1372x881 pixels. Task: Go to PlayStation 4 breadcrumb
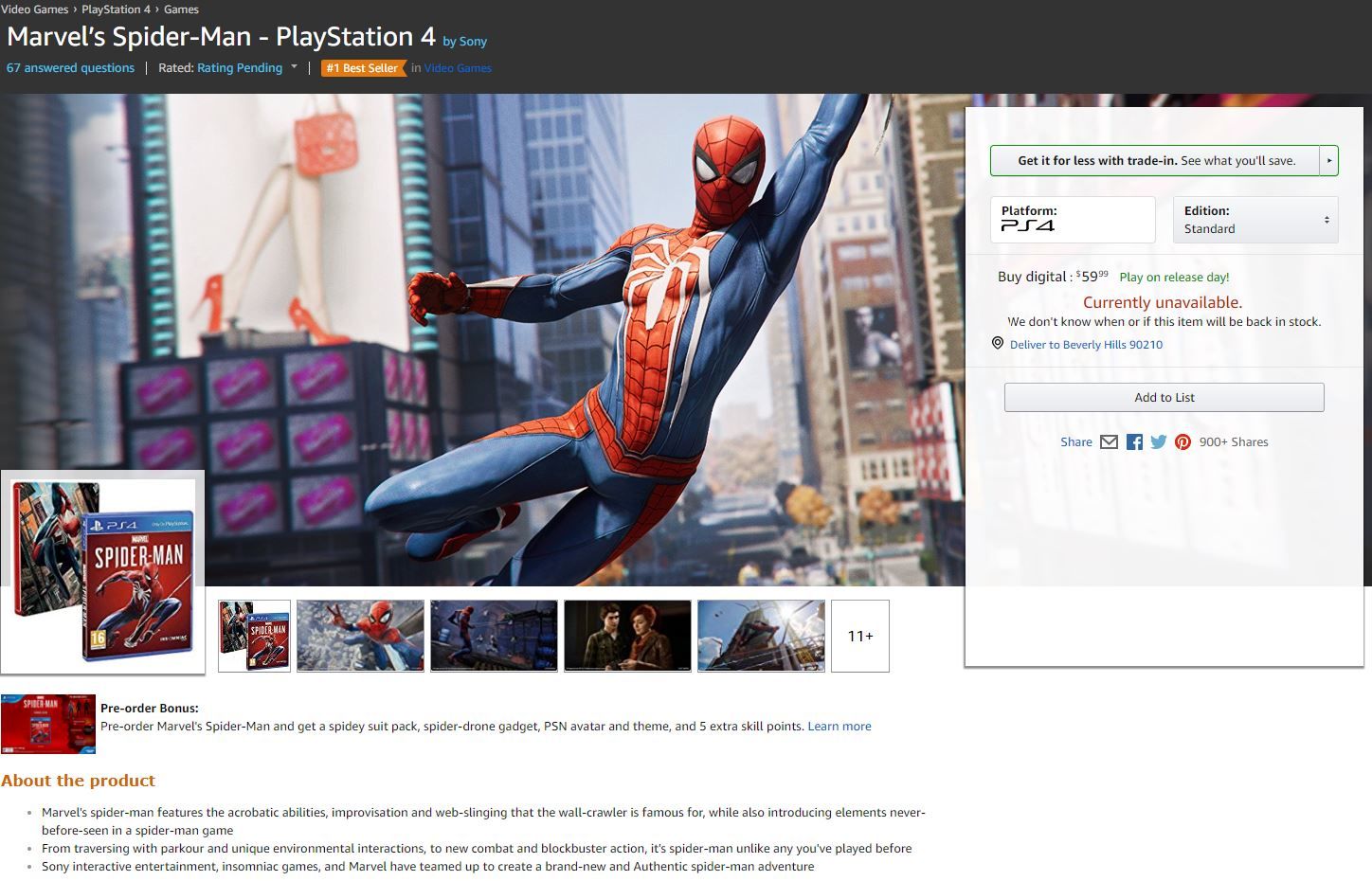pyautogui.click(x=116, y=9)
